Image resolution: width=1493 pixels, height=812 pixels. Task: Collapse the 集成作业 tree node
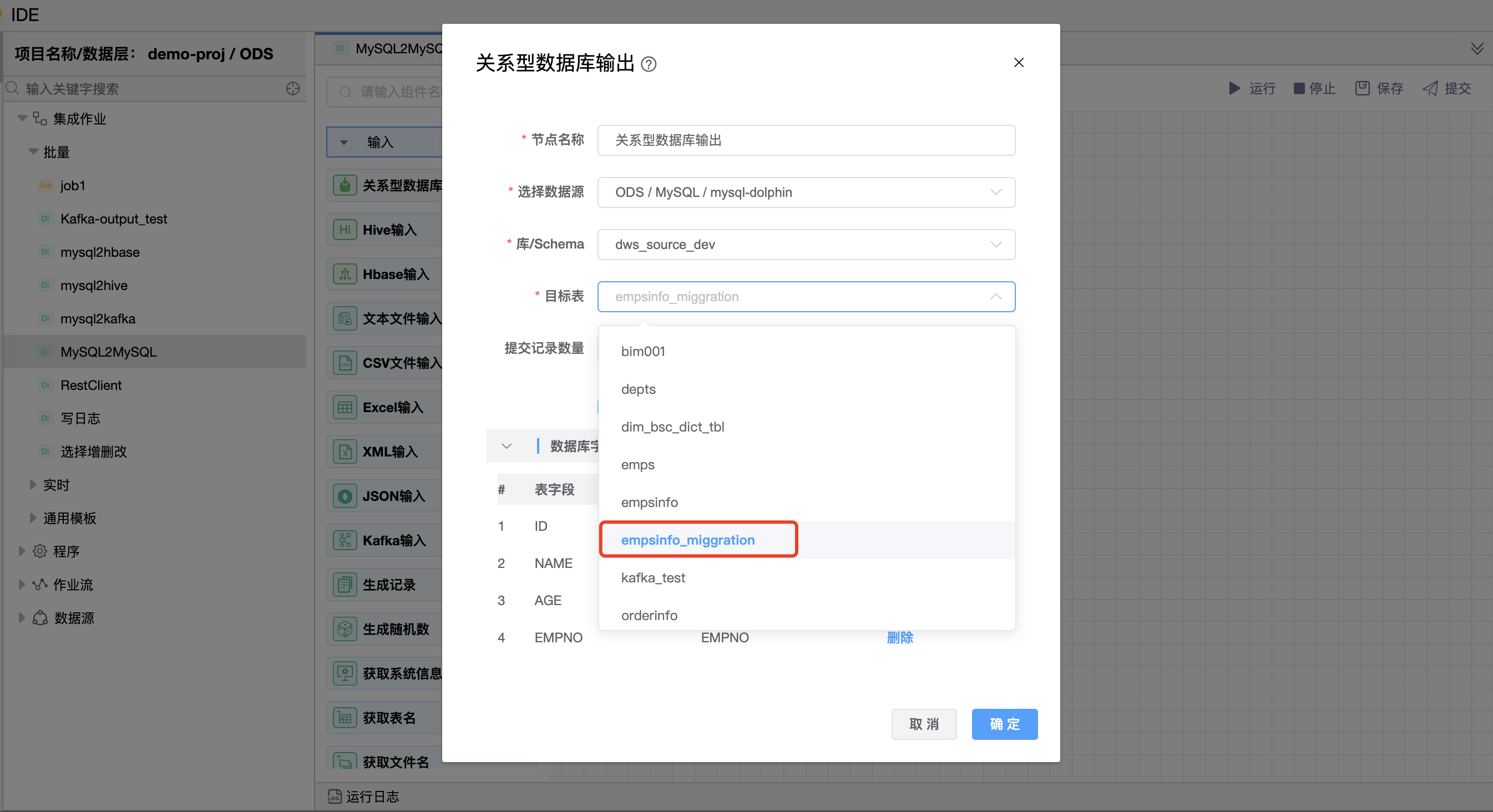22,118
